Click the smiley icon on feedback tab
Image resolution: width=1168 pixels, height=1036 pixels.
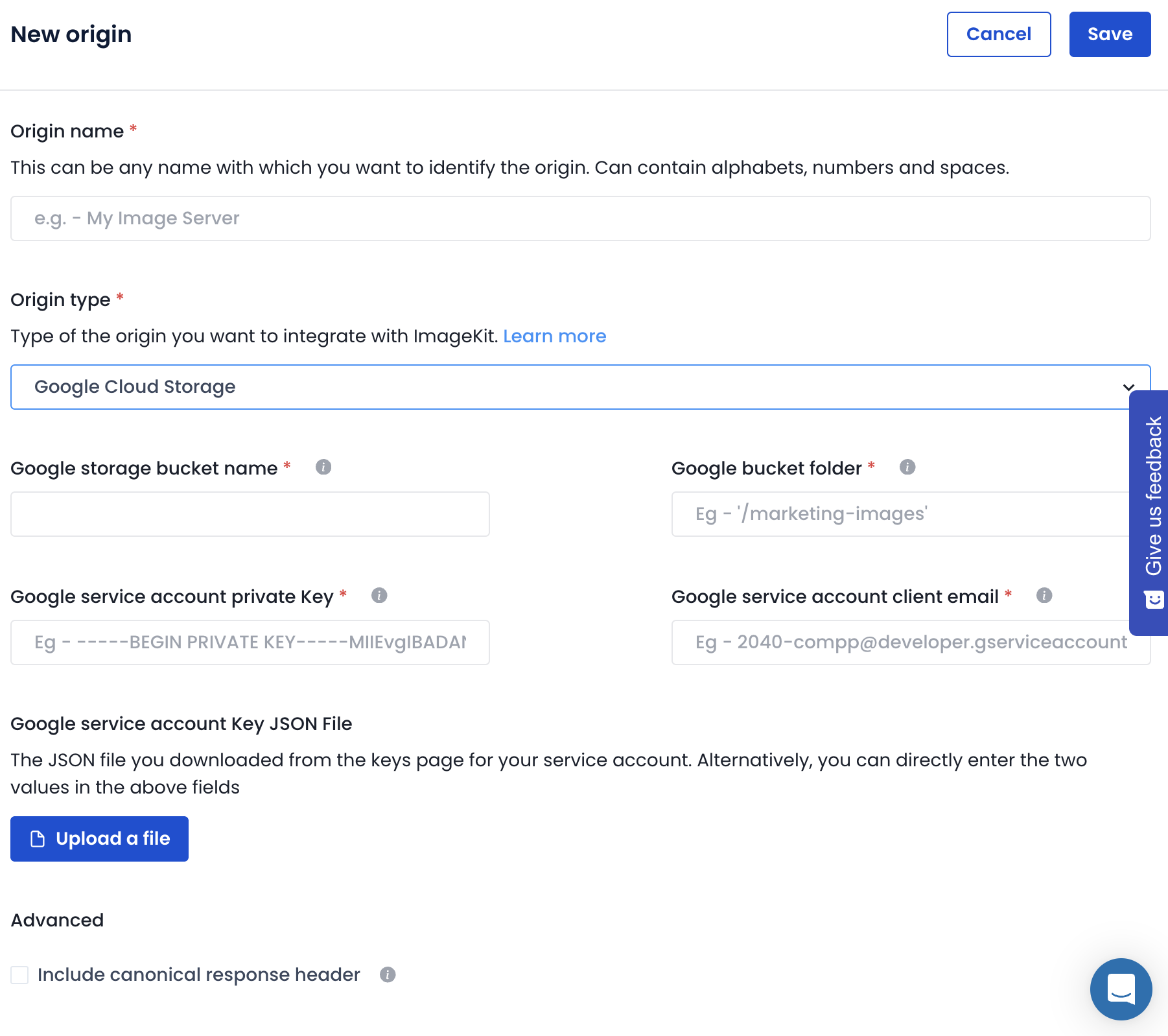(1154, 600)
